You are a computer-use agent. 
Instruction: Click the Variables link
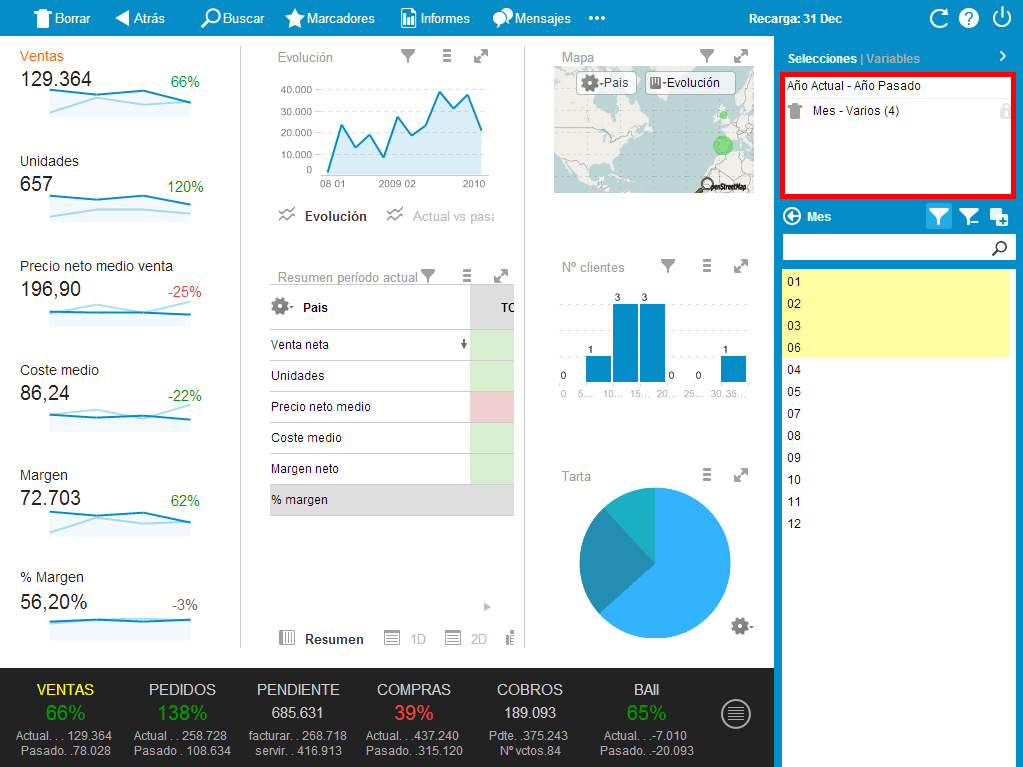point(893,59)
